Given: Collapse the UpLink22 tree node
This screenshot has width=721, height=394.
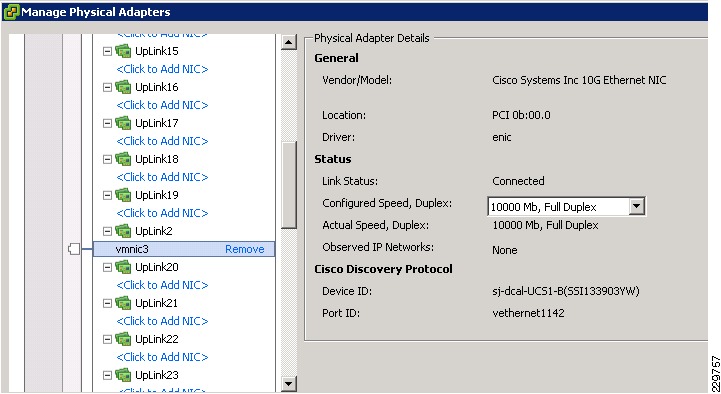Looking at the screenshot, I should [x=107, y=339].
